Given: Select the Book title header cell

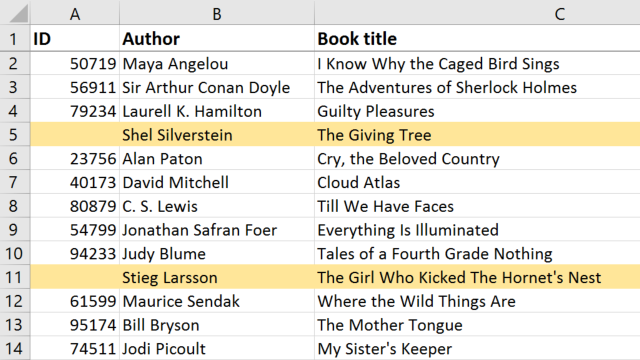Looking at the screenshot, I should [478, 39].
